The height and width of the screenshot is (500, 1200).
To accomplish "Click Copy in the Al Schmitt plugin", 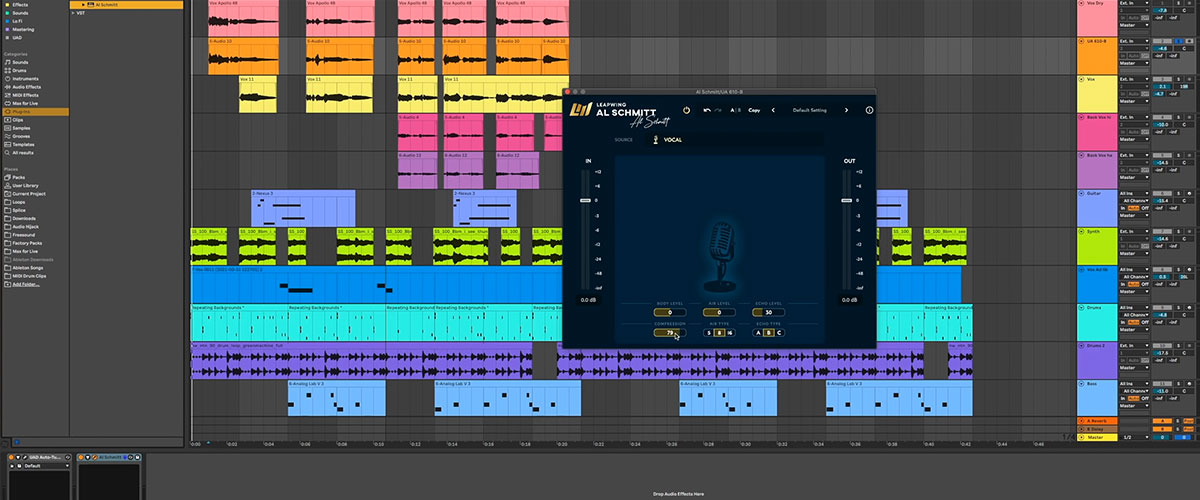I will pyautogui.click(x=754, y=110).
